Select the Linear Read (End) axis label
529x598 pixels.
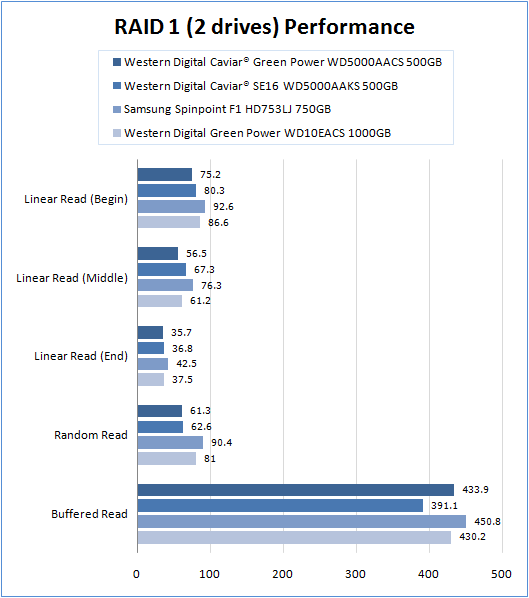(81, 356)
